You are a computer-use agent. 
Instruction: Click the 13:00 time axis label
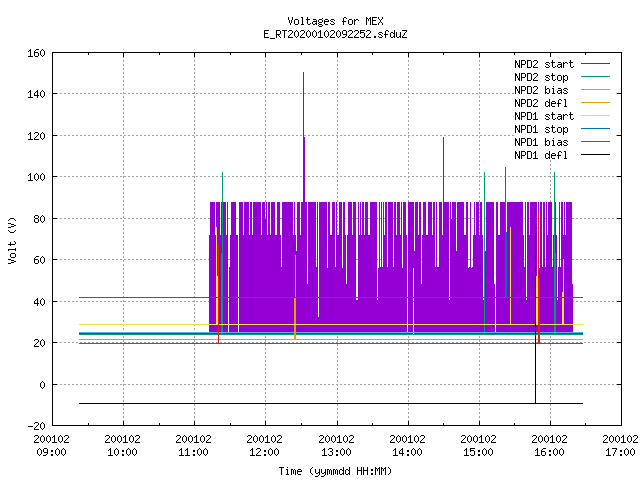[x=336, y=452]
